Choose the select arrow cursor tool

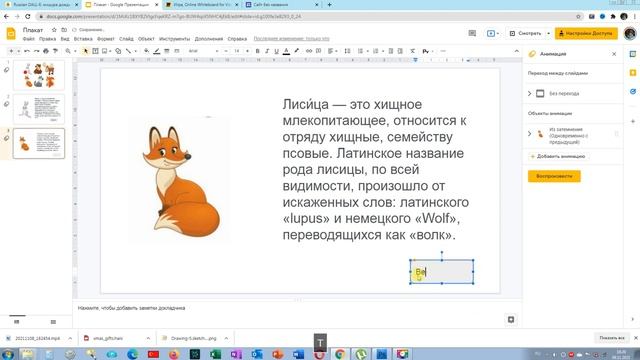[86, 51]
